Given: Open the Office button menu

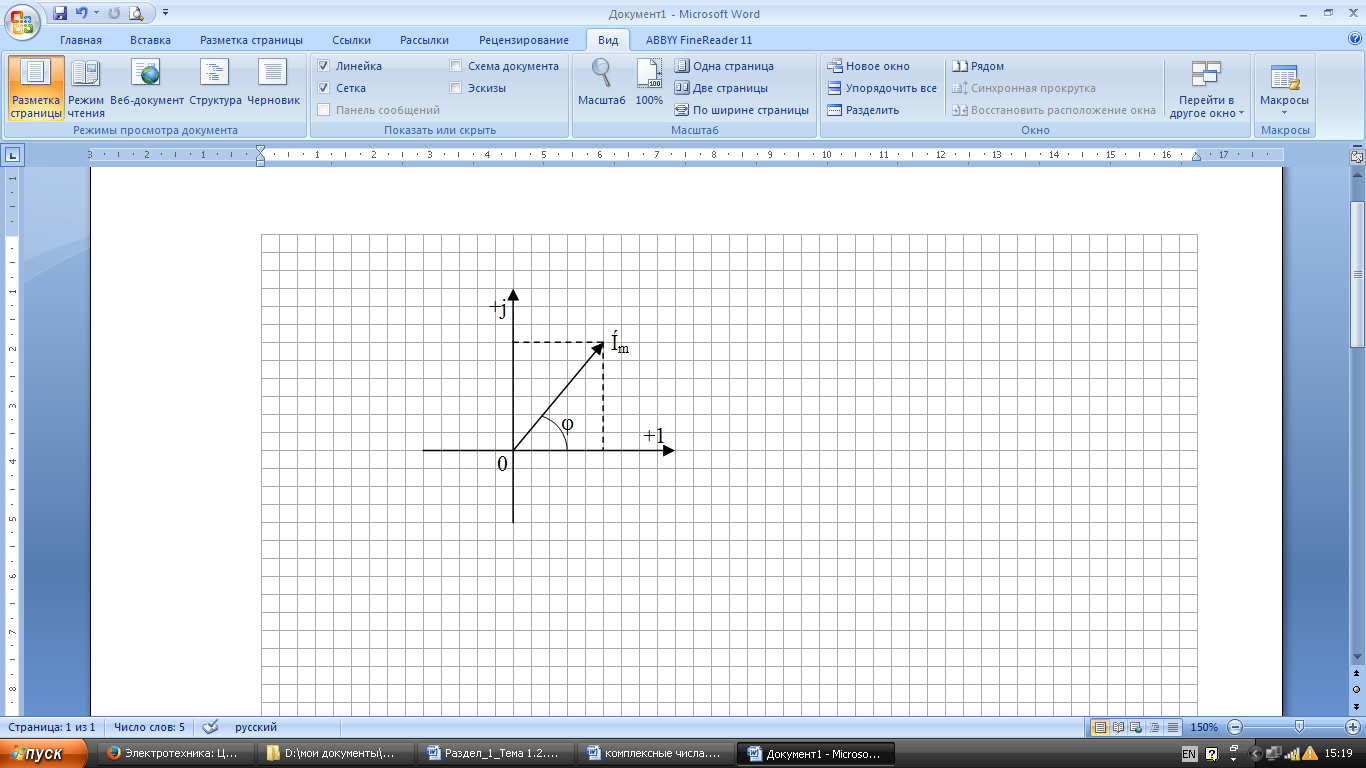Looking at the screenshot, I should (21, 20).
